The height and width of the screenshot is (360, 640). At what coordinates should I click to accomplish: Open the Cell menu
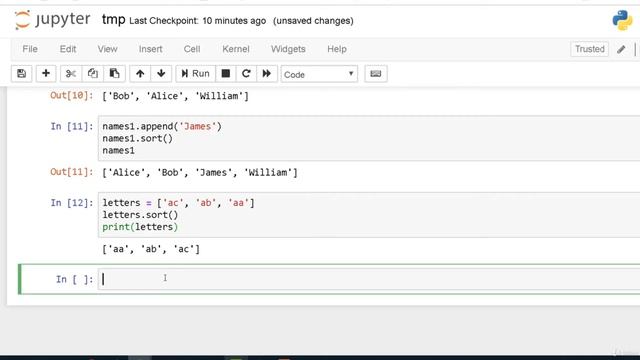click(x=192, y=49)
